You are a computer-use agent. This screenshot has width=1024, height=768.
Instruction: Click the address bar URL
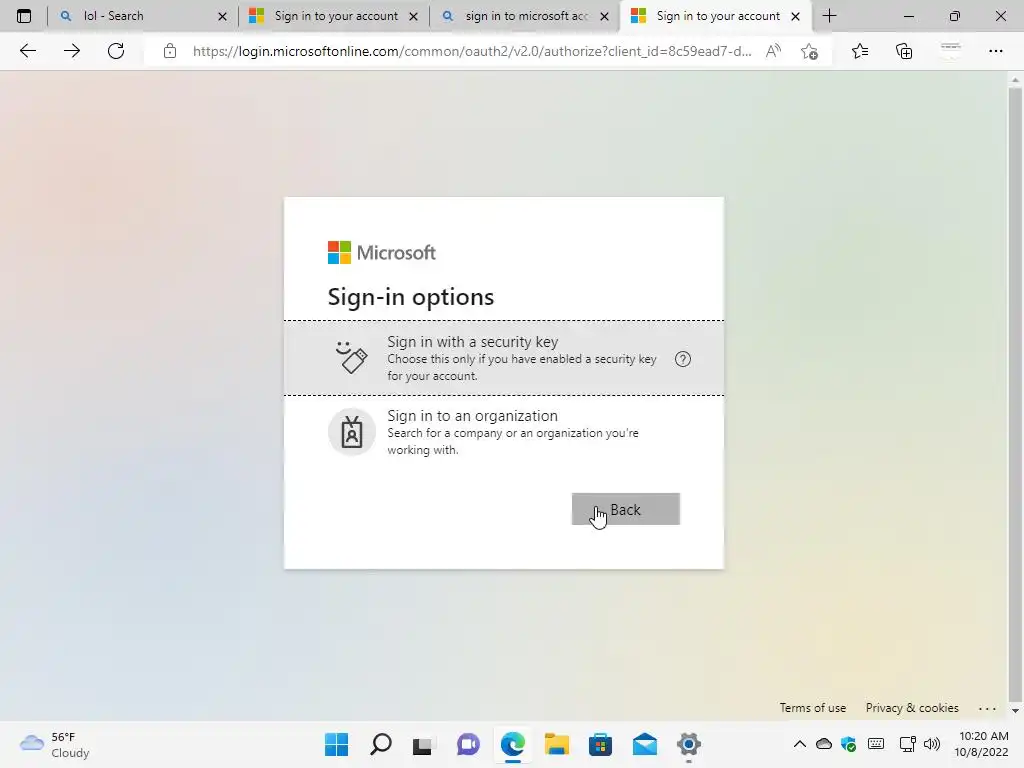472,51
